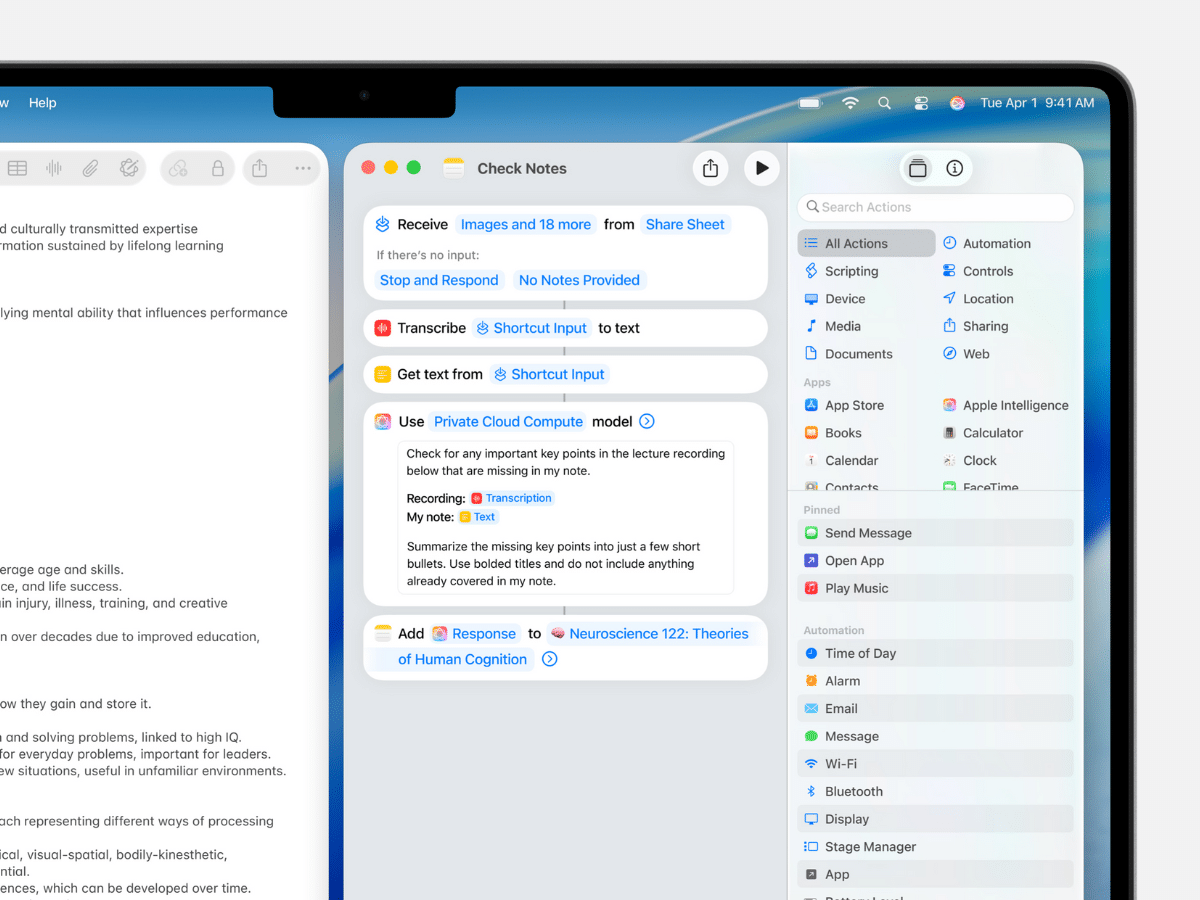Screen dimensions: 1200x900
Task: Select Time of Day automation
Action: click(x=935, y=653)
